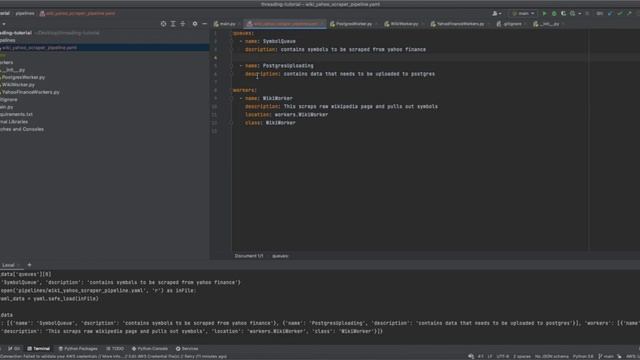Fold the 'workers:' block in gutter
640x360 pixels.
[x=231, y=90]
